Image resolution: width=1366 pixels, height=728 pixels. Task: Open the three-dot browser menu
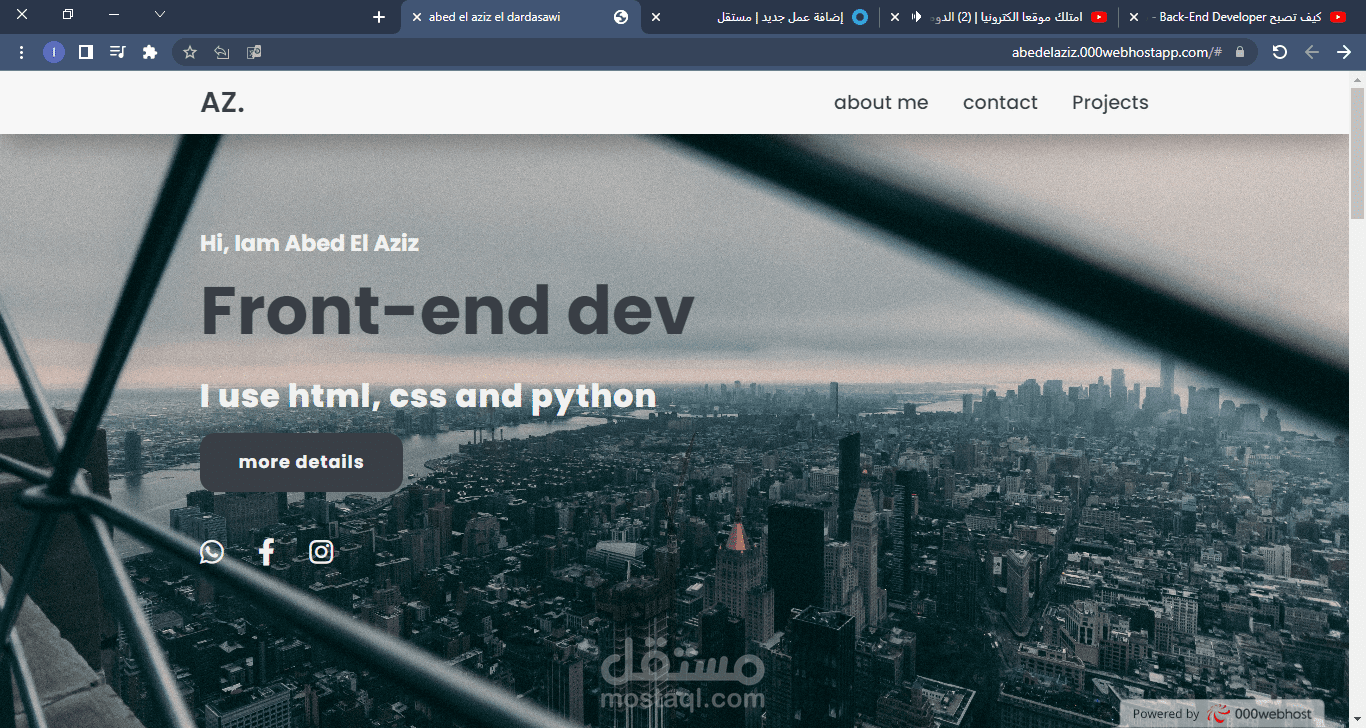point(21,51)
